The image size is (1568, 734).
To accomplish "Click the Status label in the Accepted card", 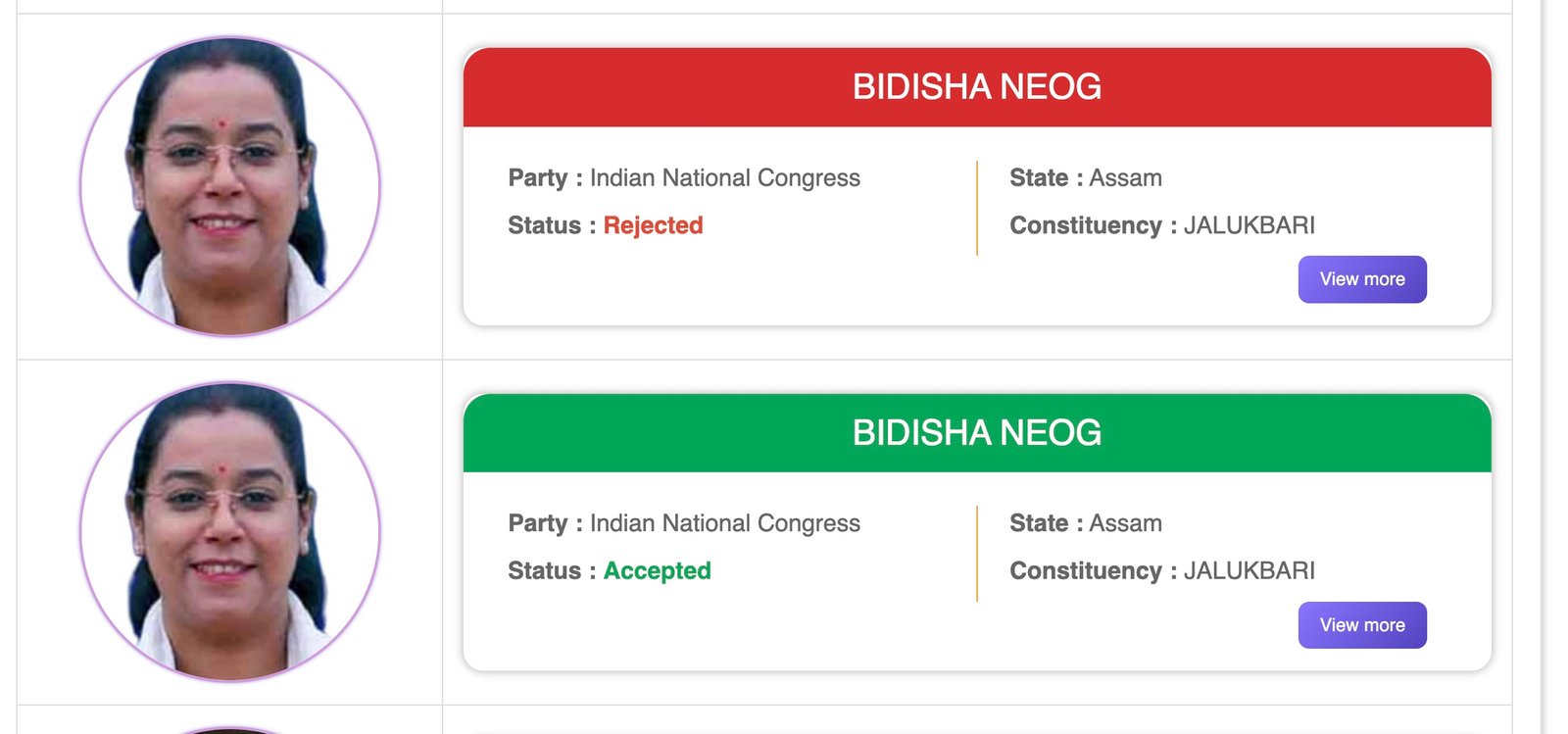I will [x=544, y=571].
